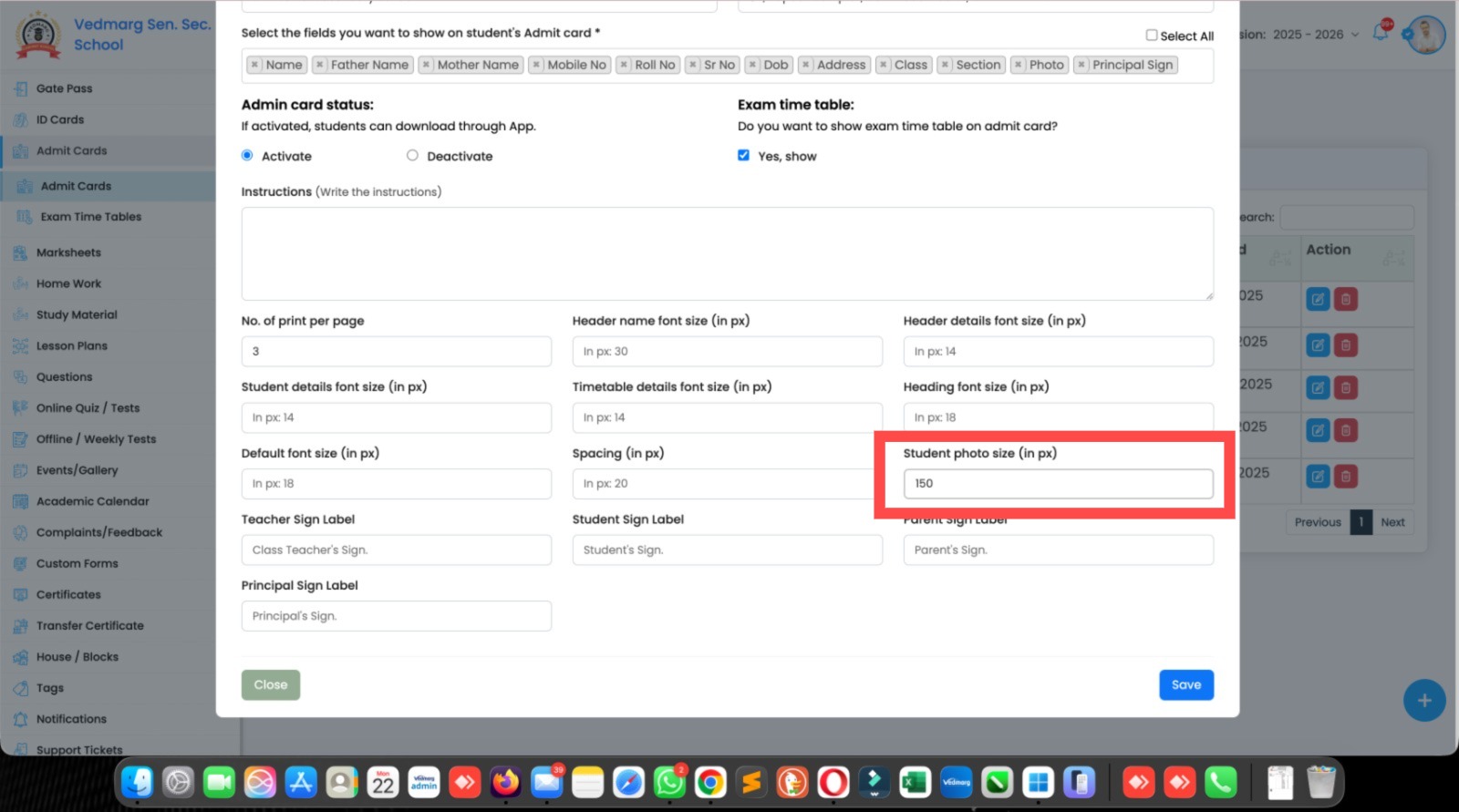The height and width of the screenshot is (812, 1459).
Task: Remove the Photo field tag
Action: click(1019, 65)
